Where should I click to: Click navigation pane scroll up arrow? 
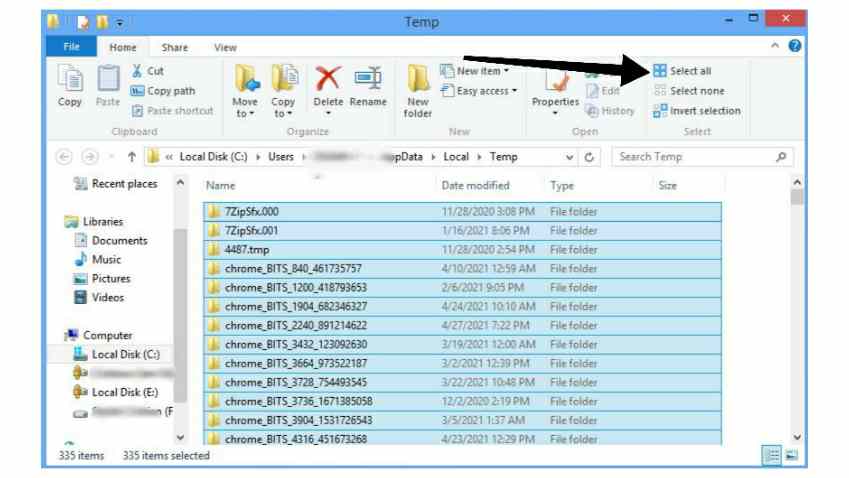(x=180, y=183)
